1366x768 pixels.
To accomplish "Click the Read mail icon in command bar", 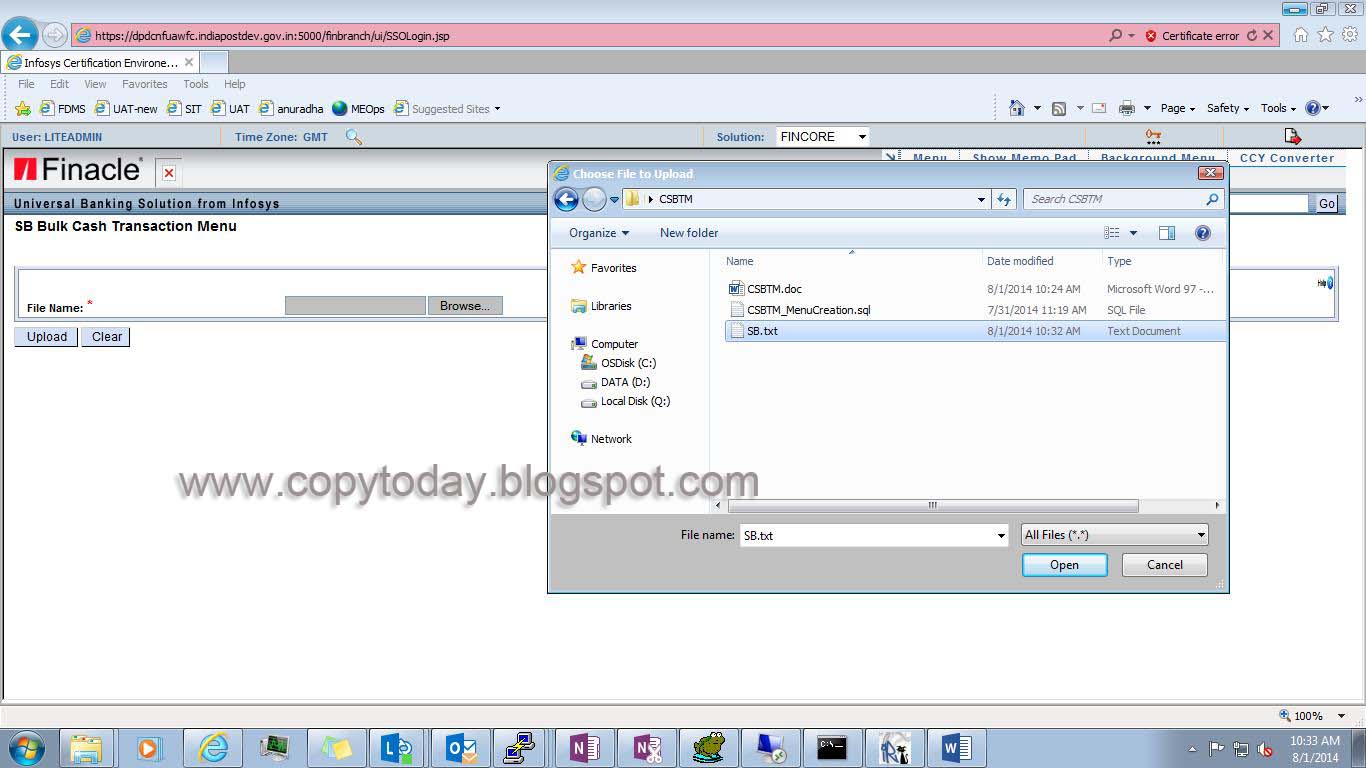I will click(1099, 108).
